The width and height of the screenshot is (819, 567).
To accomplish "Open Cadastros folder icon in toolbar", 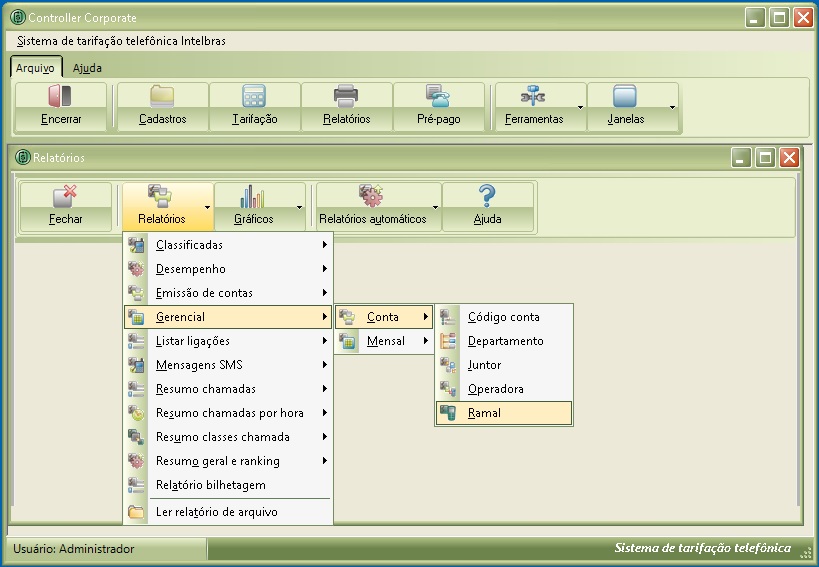I will tap(162, 97).
